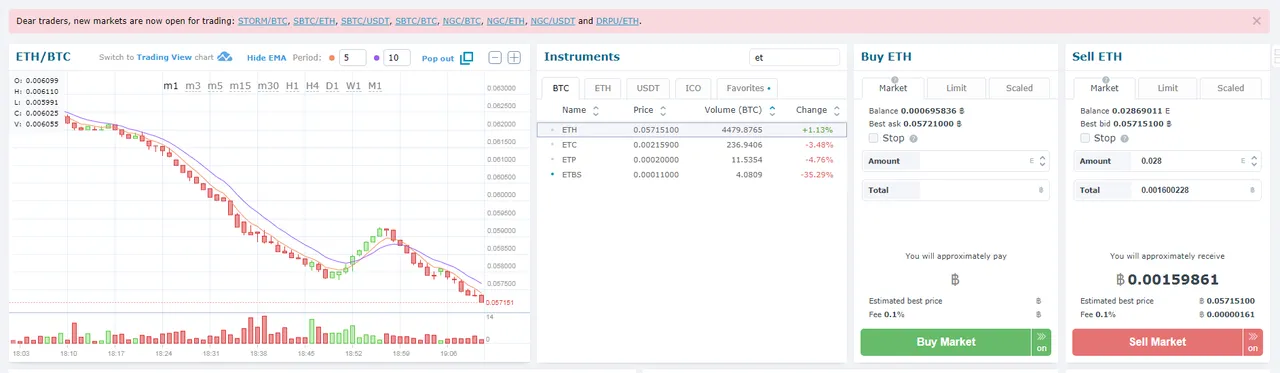Edit the EMA period field showing 10
The width and height of the screenshot is (1280, 373).
click(397, 58)
